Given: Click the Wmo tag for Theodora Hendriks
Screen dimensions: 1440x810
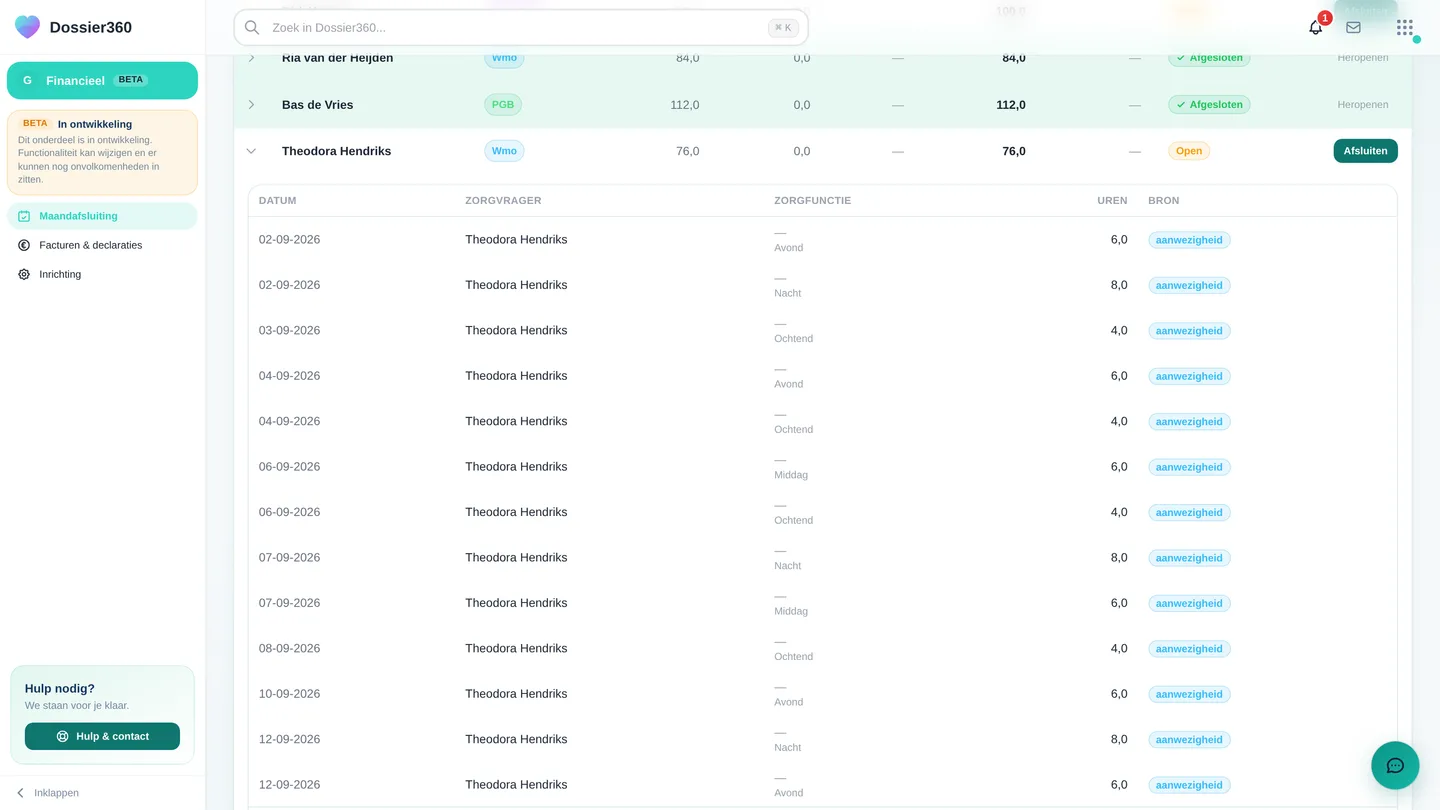Looking at the screenshot, I should pos(504,151).
